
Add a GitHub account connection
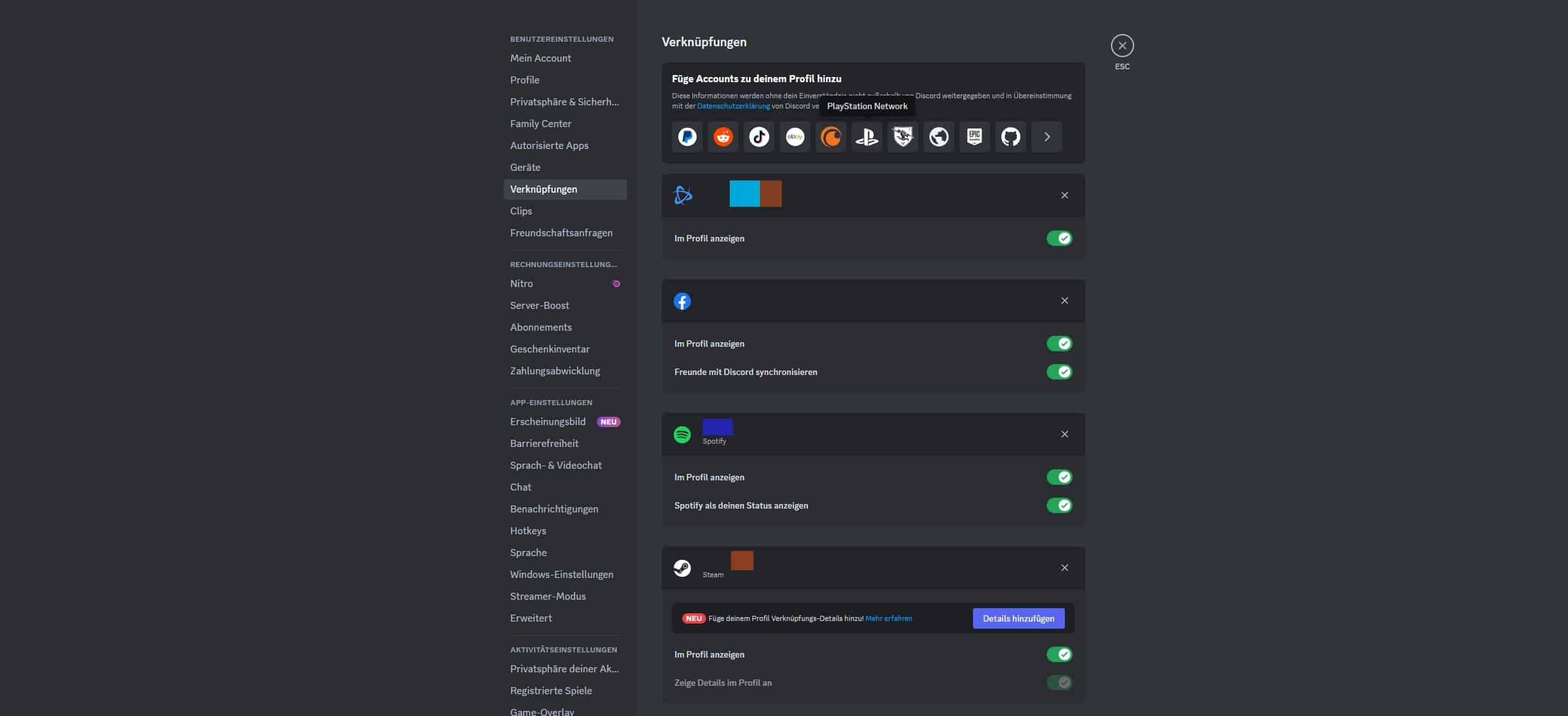(x=1010, y=137)
